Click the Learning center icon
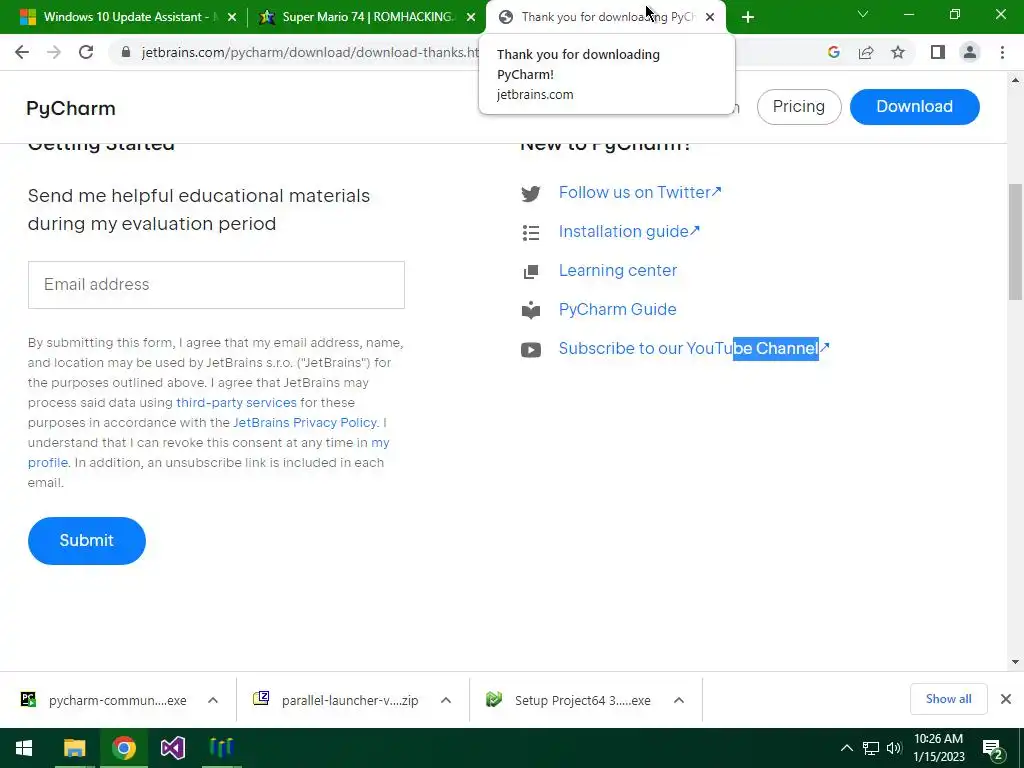The height and width of the screenshot is (768, 1024). (x=531, y=272)
